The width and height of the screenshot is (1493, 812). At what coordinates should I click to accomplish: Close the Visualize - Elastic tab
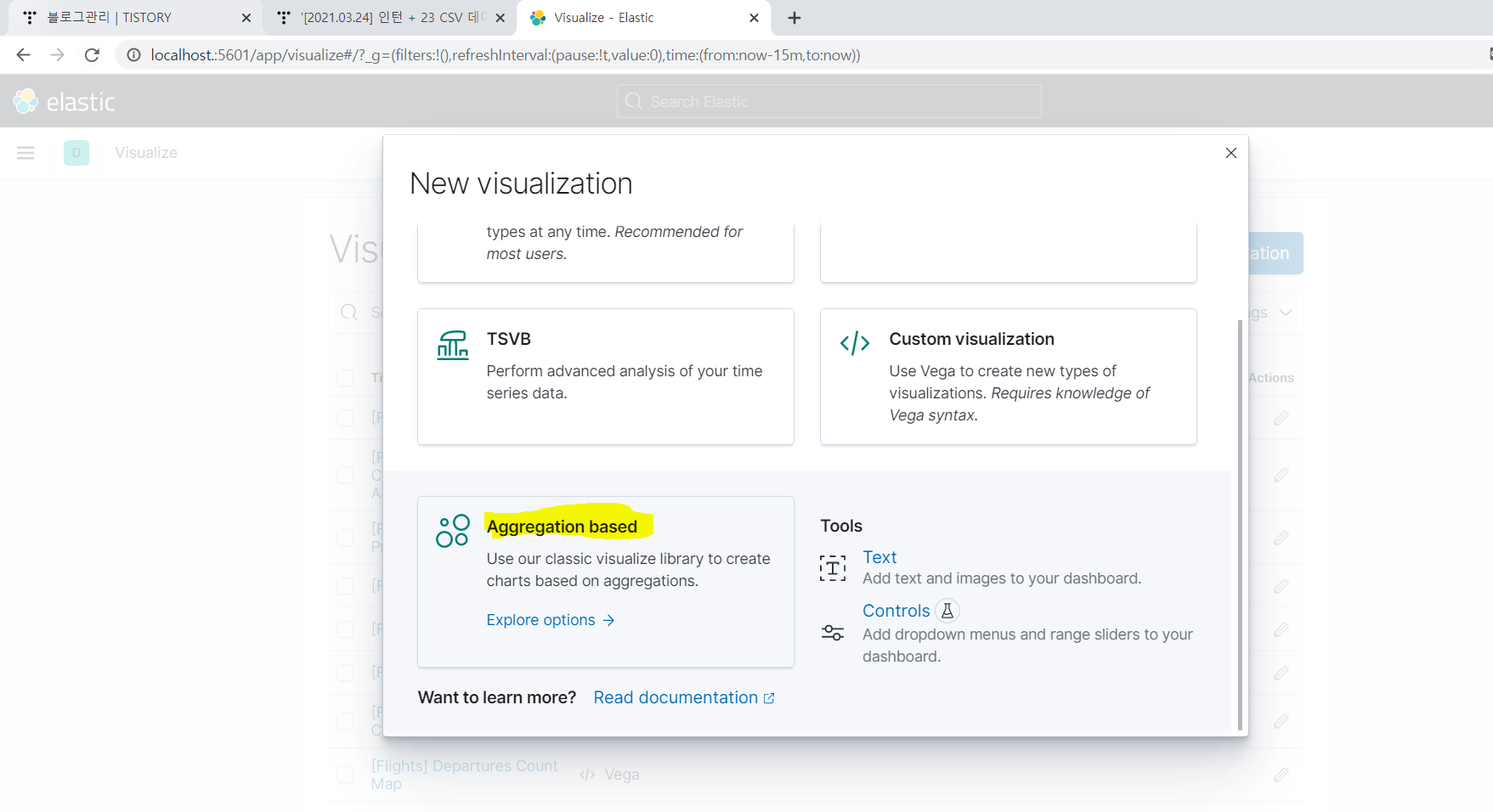tap(754, 18)
